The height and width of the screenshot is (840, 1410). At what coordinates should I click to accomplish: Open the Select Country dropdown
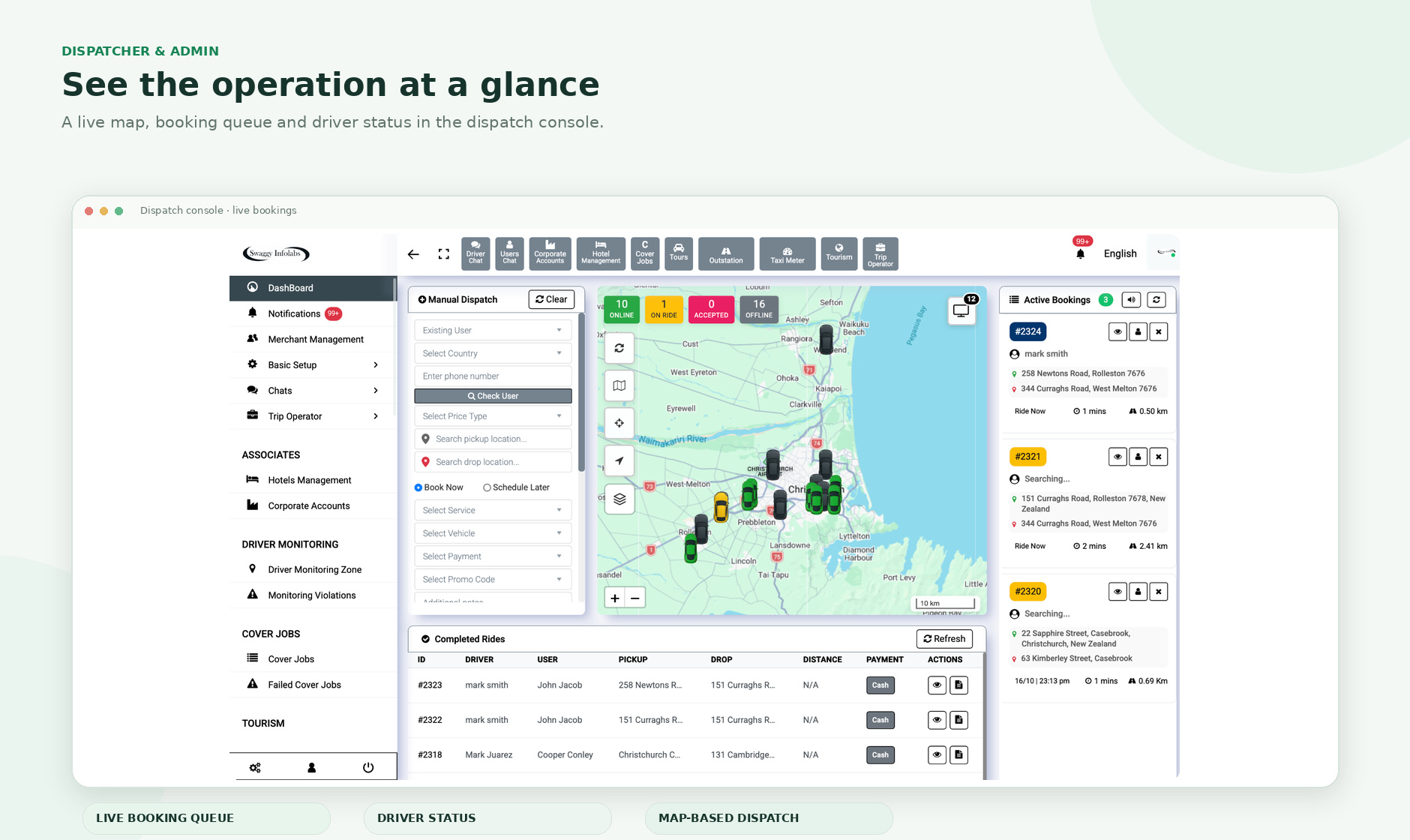click(493, 353)
